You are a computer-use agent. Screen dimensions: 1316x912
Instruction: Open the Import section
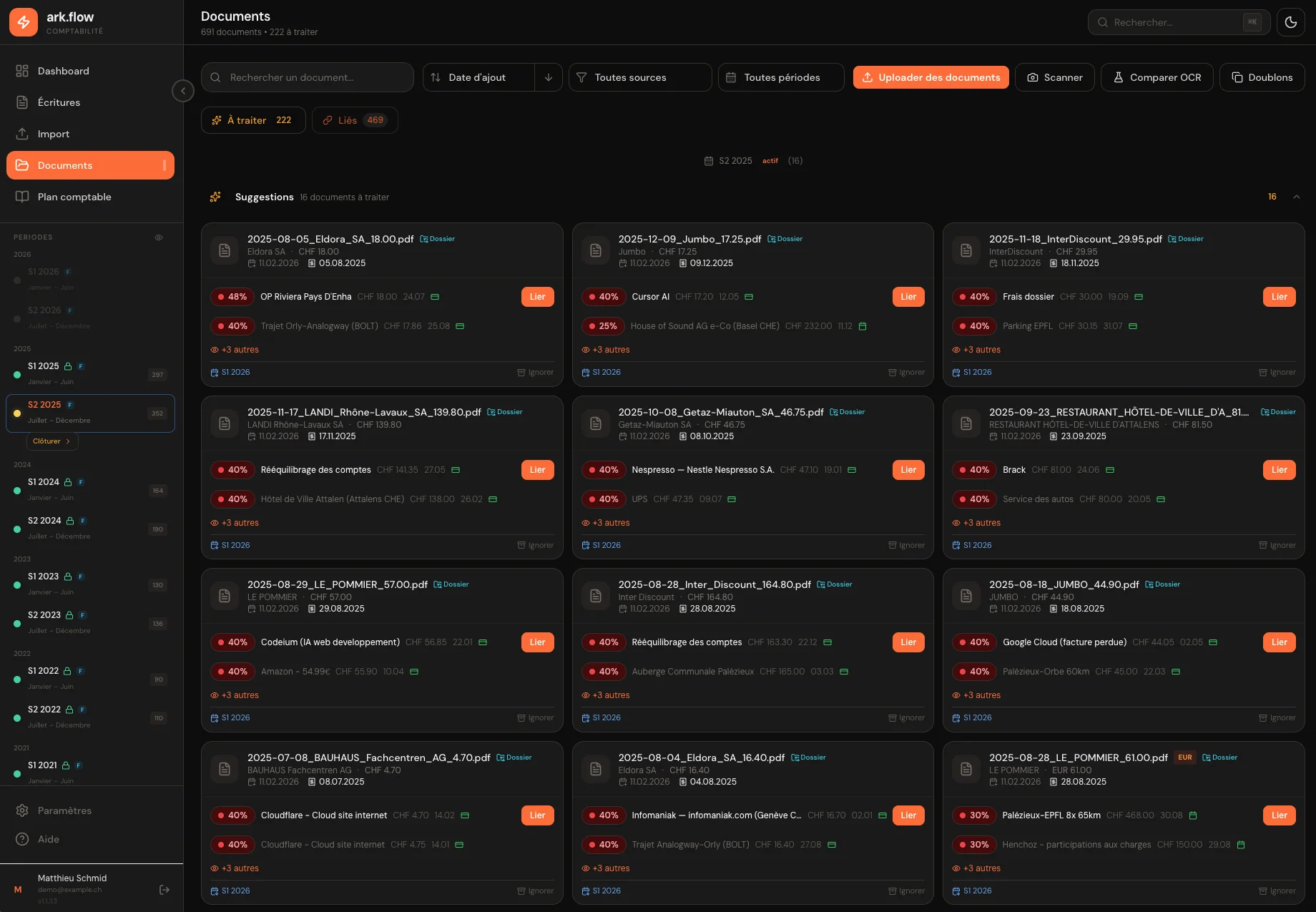coord(54,134)
